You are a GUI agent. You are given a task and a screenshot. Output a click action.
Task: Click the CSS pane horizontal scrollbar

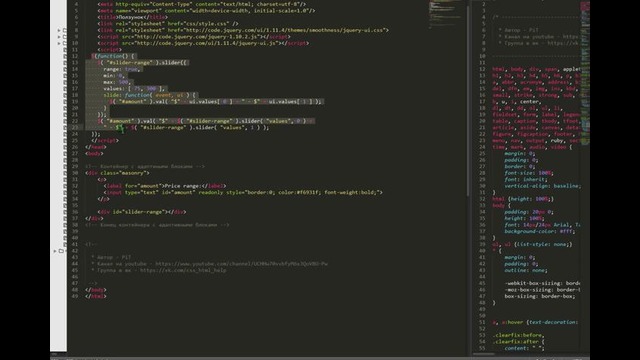484,354
